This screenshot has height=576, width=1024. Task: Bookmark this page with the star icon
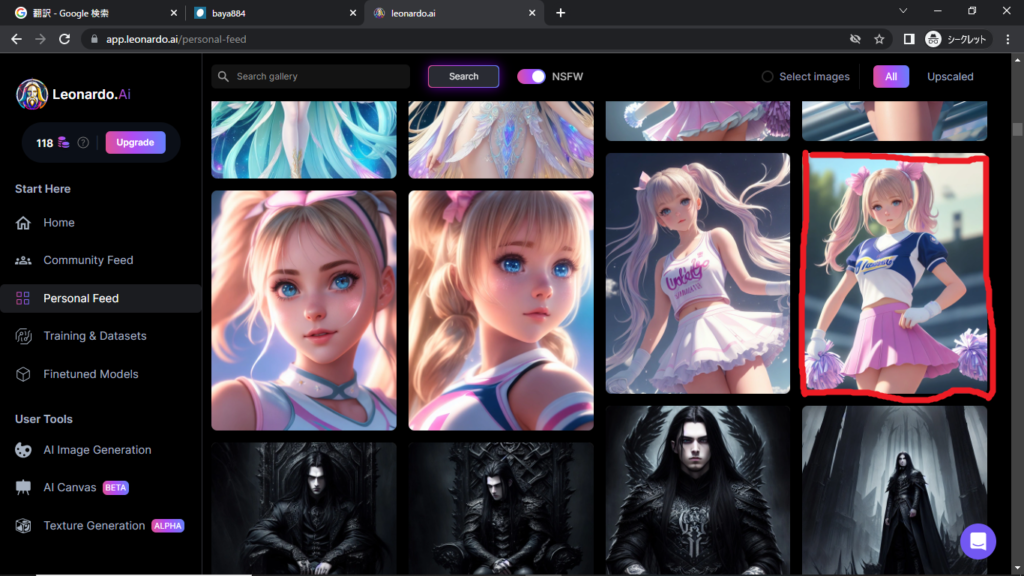click(879, 39)
